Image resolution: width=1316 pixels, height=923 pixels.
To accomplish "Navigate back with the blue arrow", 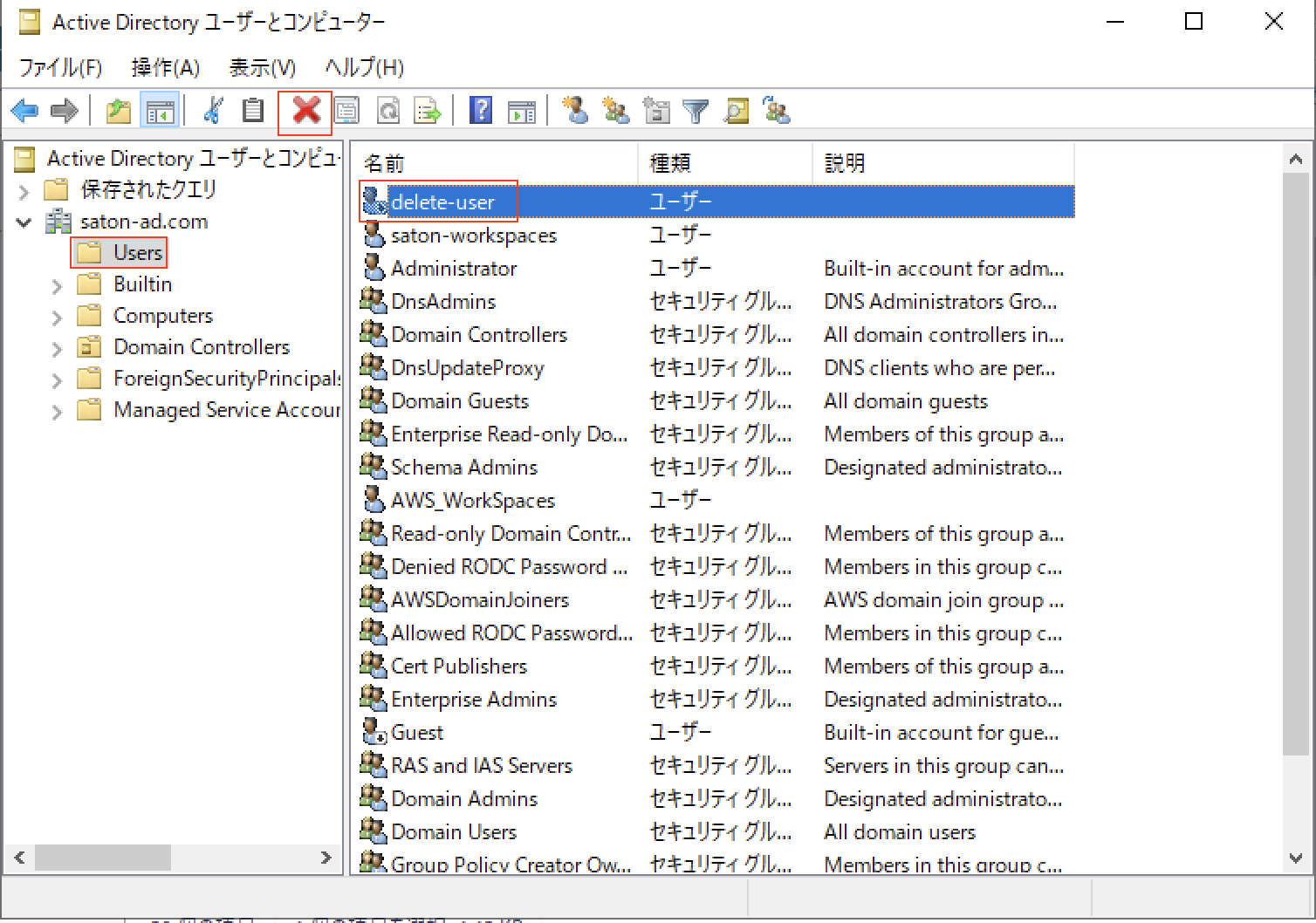I will point(24,111).
